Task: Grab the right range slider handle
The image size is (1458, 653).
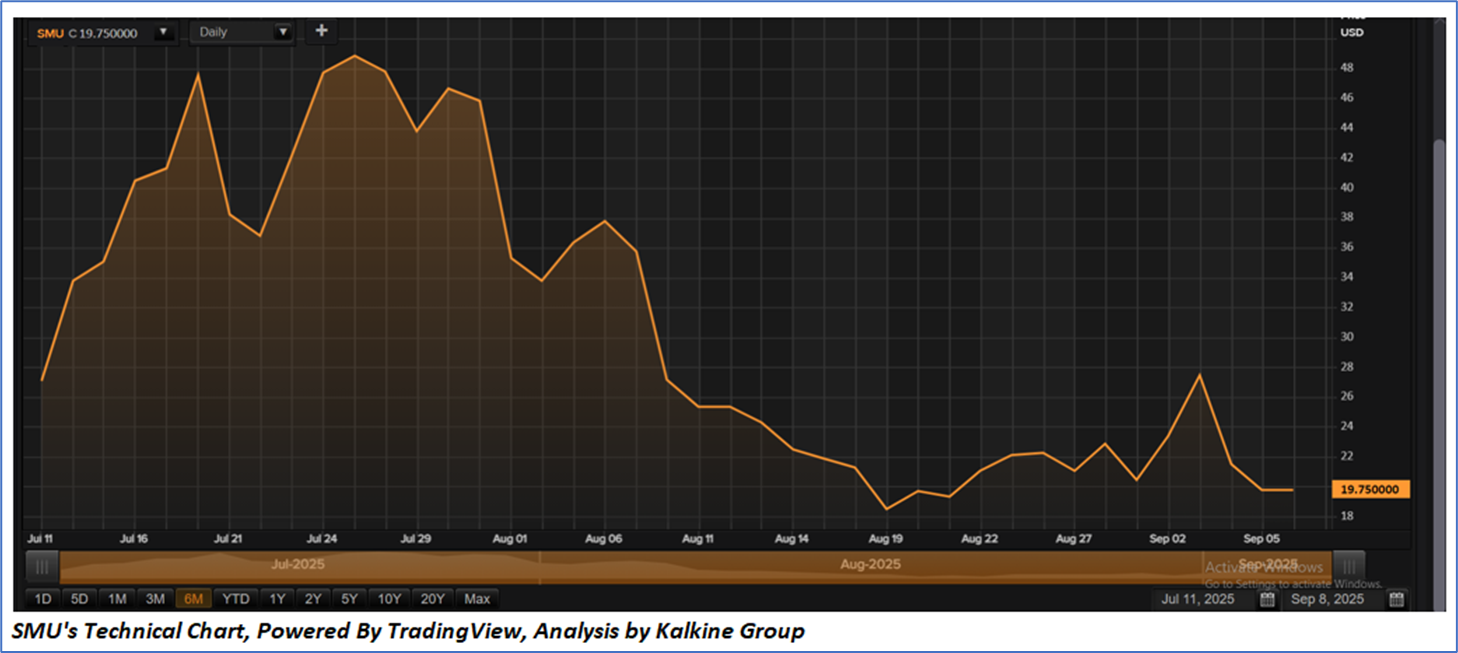Action: 1348,567
